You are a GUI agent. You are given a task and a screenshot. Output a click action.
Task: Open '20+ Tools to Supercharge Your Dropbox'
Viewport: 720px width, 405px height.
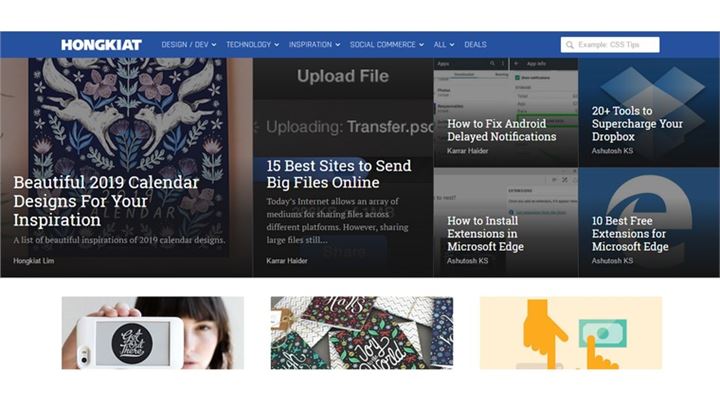[637, 123]
